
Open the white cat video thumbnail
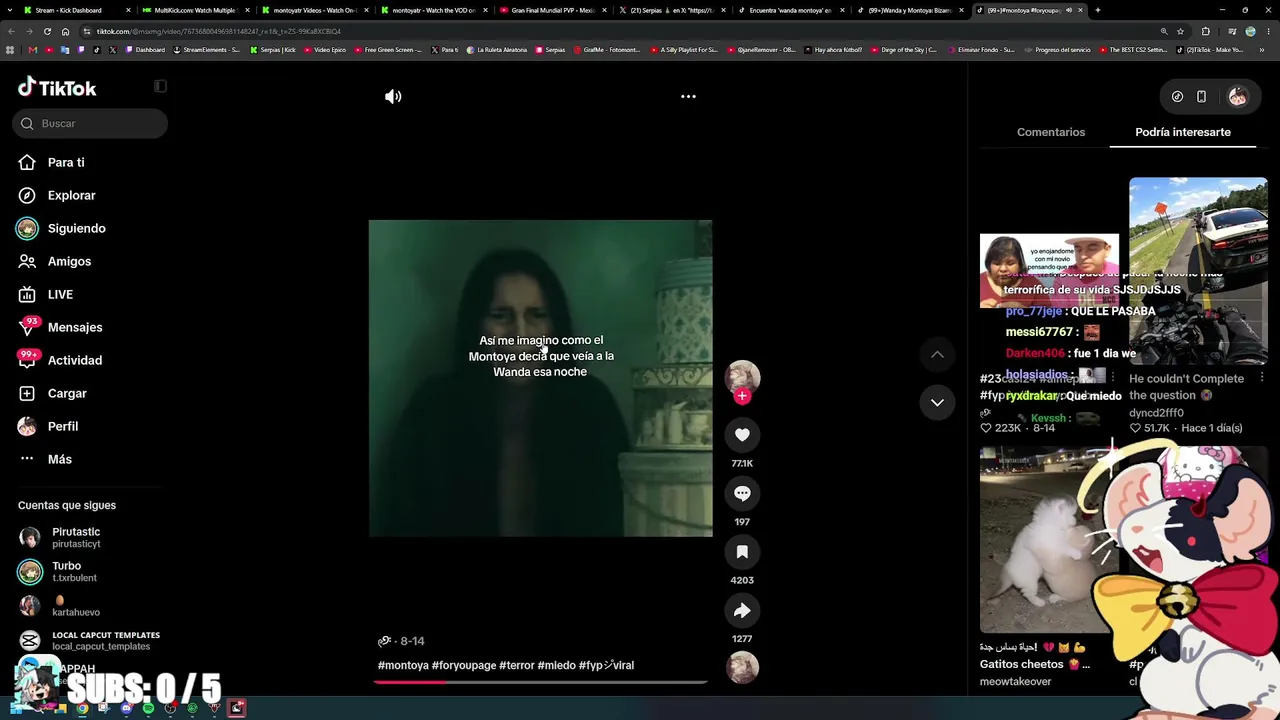click(1049, 540)
